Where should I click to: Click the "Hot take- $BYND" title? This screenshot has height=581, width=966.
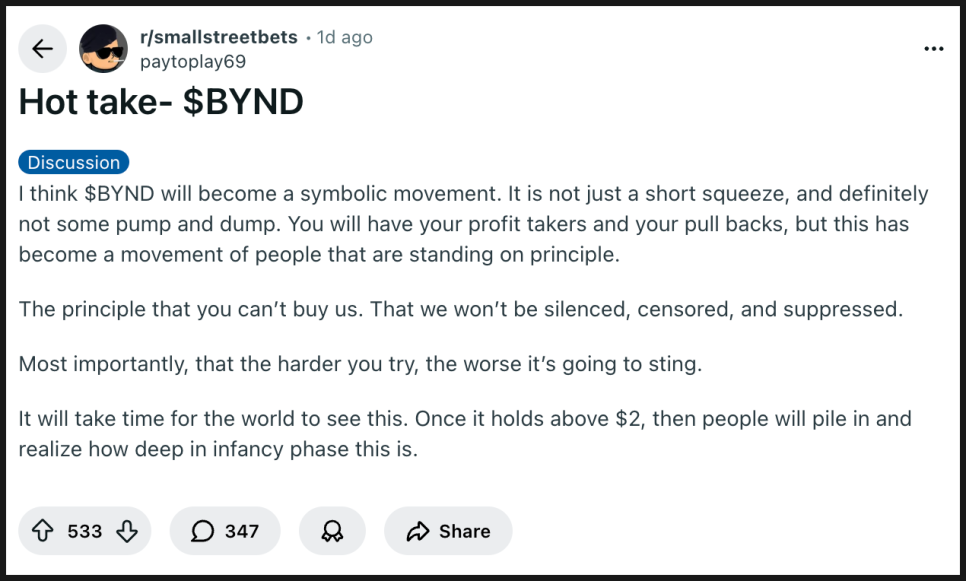click(x=161, y=102)
